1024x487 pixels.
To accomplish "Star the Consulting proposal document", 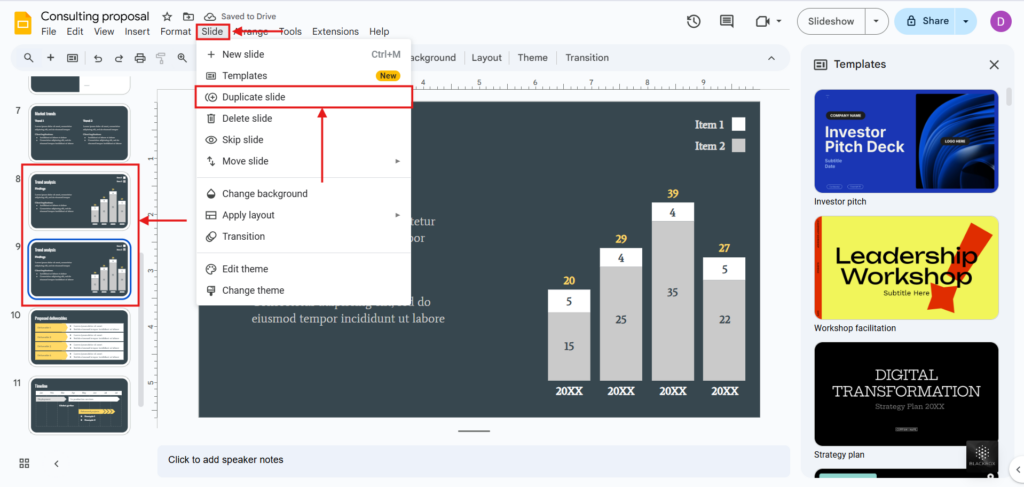I will pyautogui.click(x=166, y=17).
